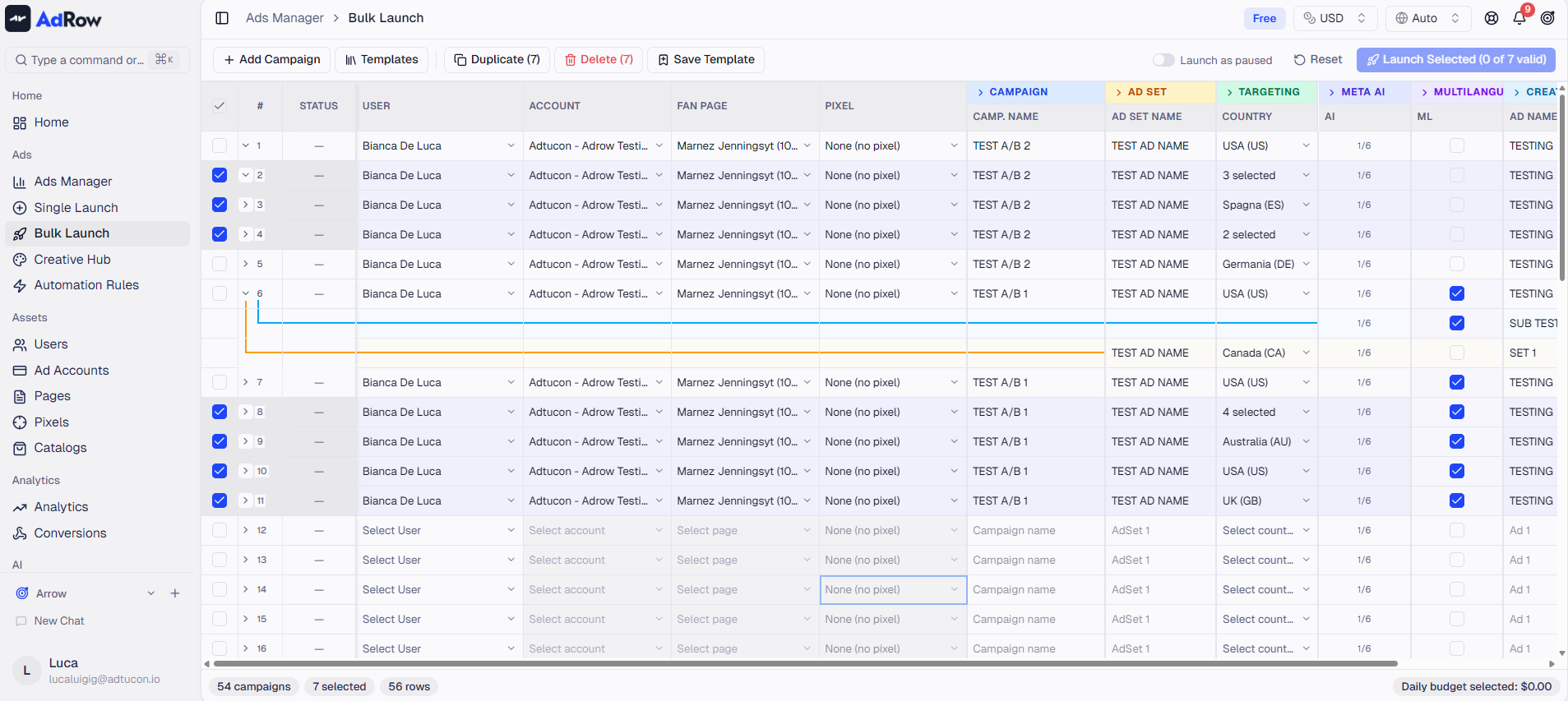The width and height of the screenshot is (1568, 701).
Task: Expand row 5 campaign chevron
Action: [x=246, y=264]
